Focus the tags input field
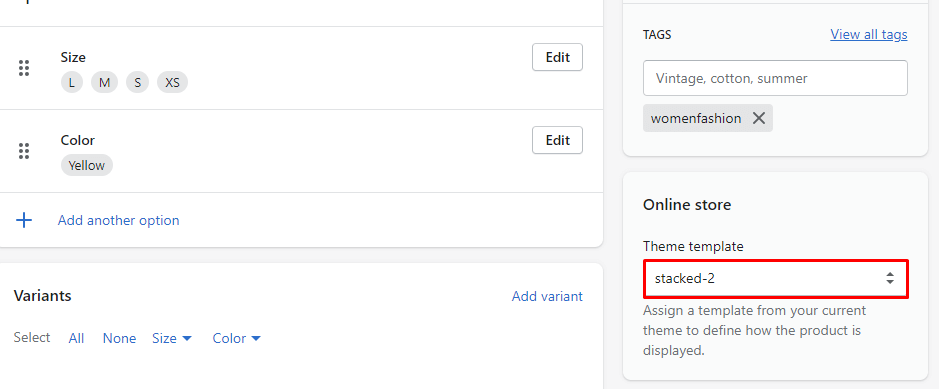 click(x=775, y=78)
